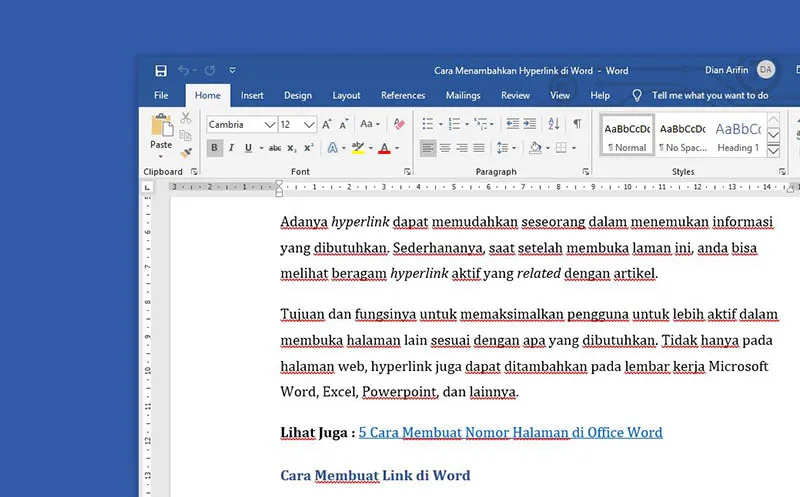Click the Cut scissors icon
Image resolution: width=800 pixels, height=497 pixels.
coord(186,118)
